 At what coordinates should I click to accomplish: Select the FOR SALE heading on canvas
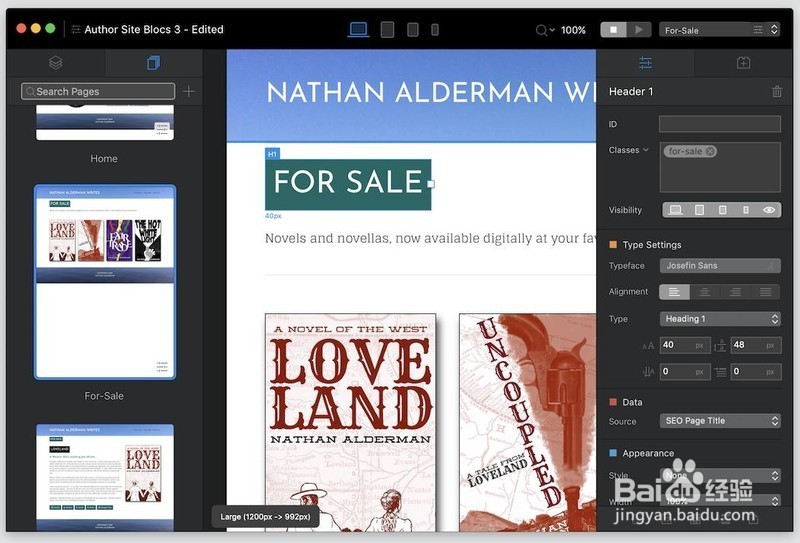(x=348, y=184)
